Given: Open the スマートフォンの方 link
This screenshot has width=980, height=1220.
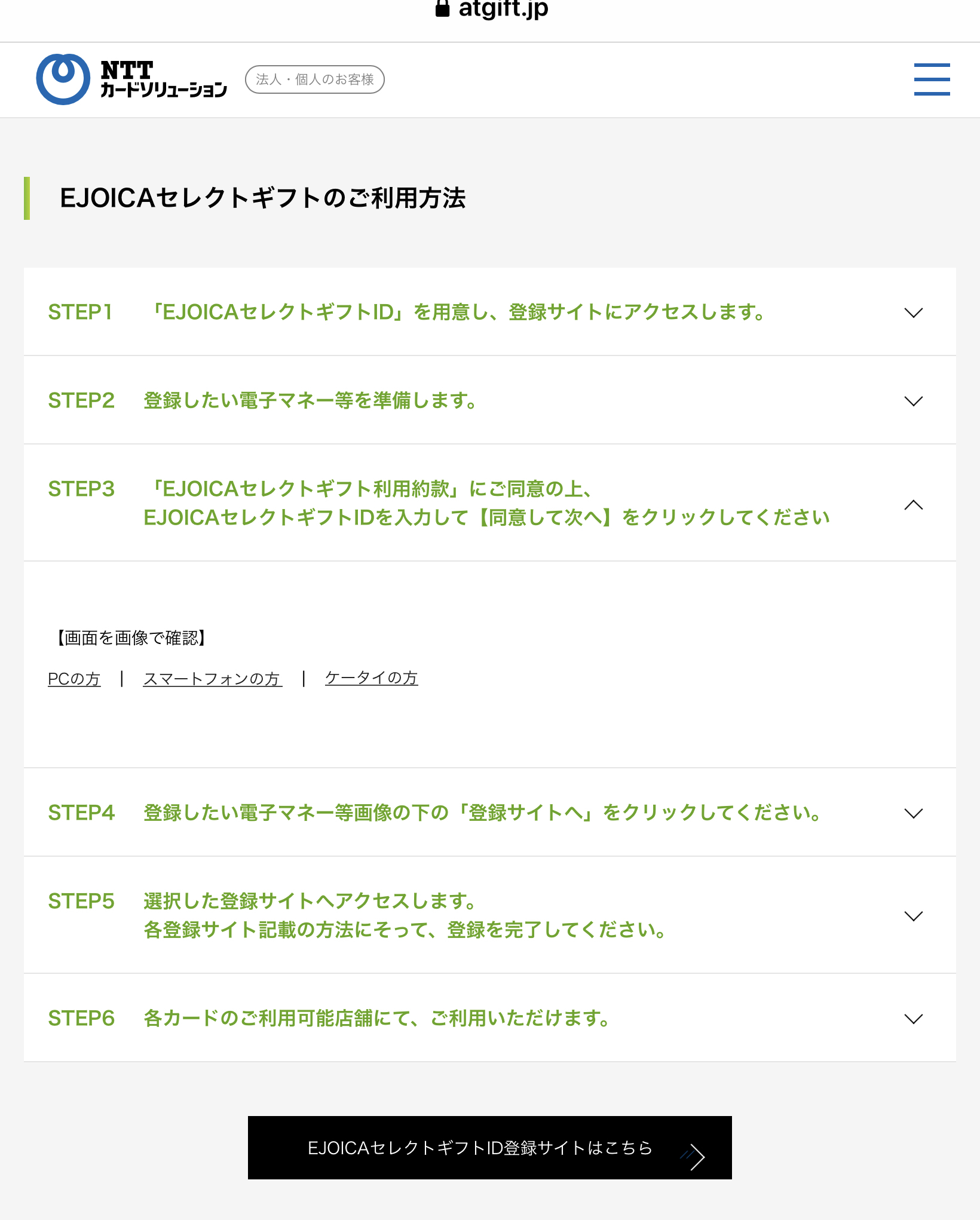Looking at the screenshot, I should click(x=212, y=679).
